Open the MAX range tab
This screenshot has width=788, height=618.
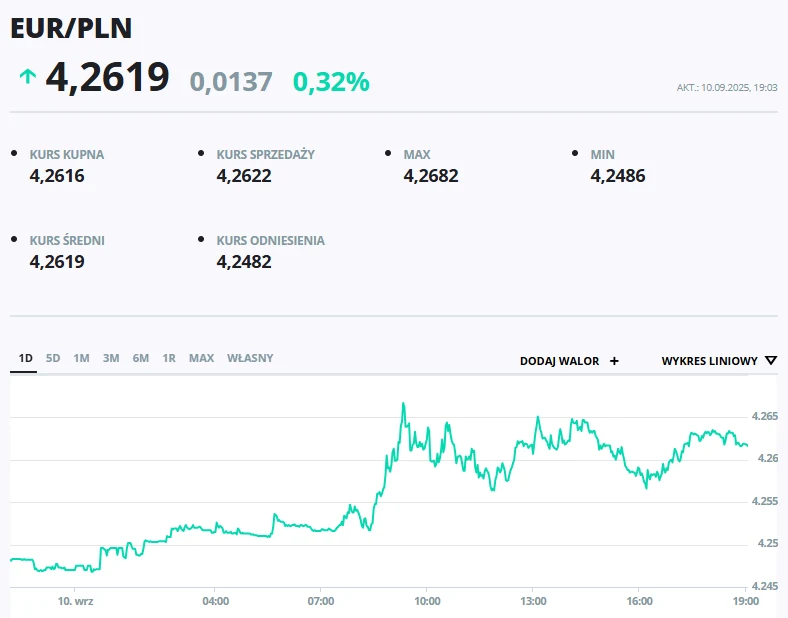[202, 358]
